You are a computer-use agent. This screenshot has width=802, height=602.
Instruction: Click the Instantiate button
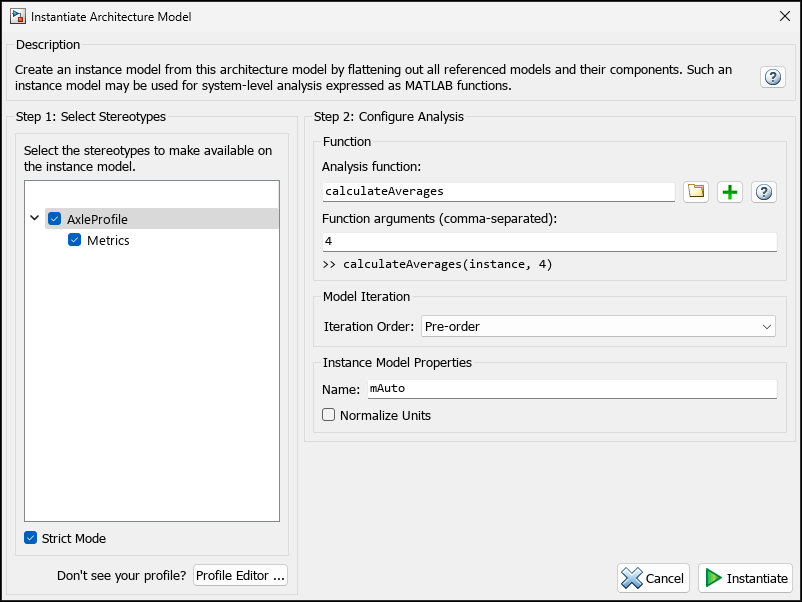(745, 578)
